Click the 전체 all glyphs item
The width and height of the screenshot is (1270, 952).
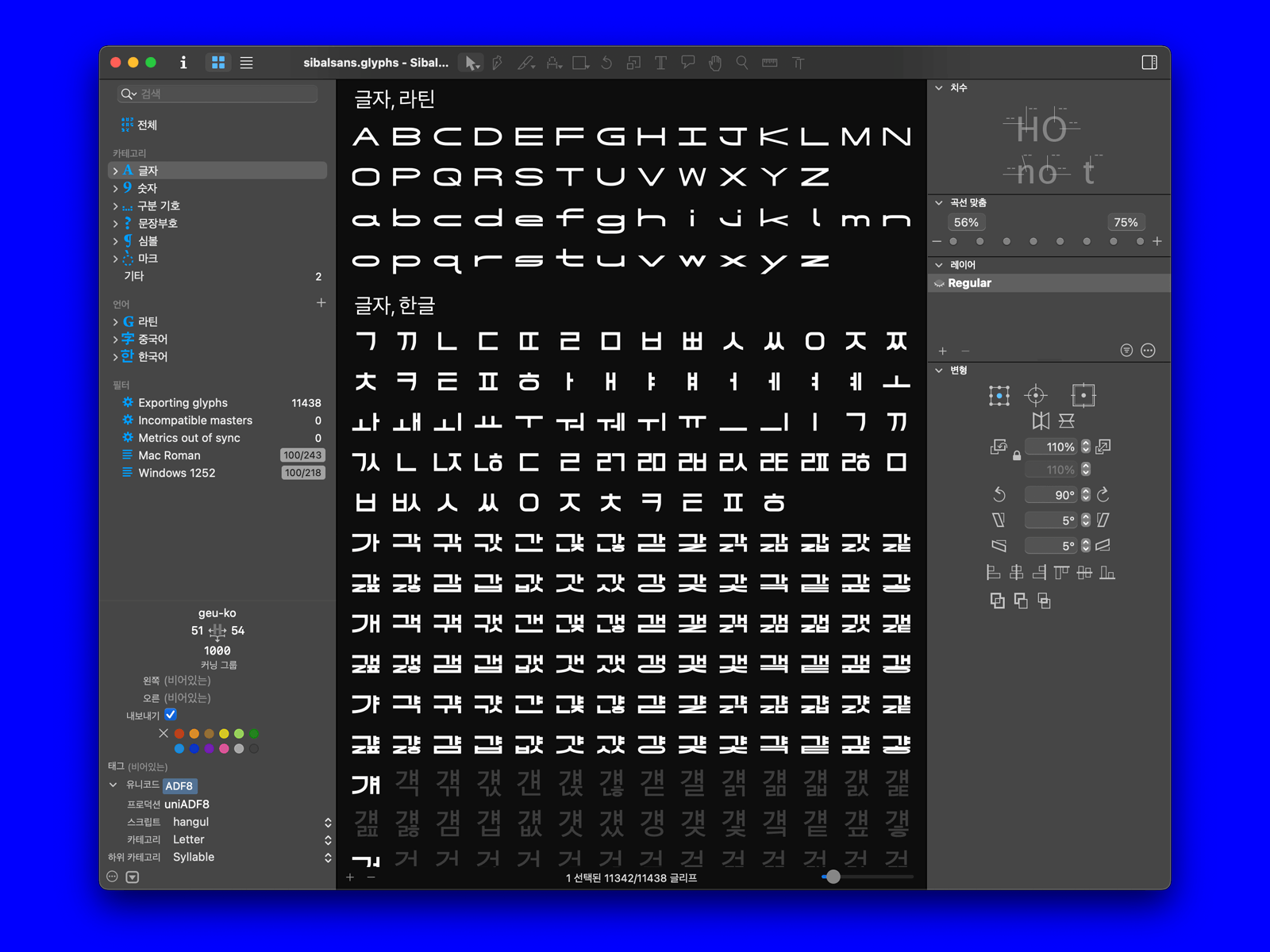coord(147,125)
